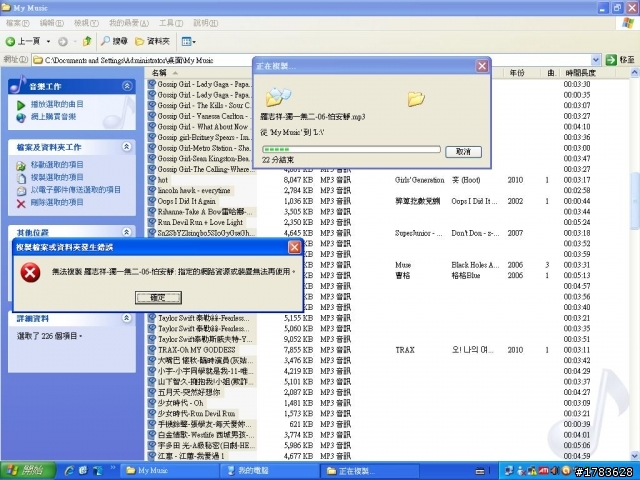Click Shop for music online (網上購買音樂) link
The height and width of the screenshot is (480, 640).
(53, 117)
